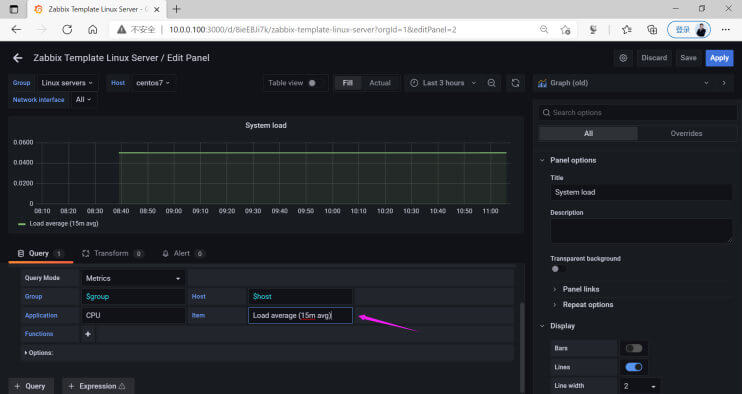Open the Query Mode Metrics dropdown

pyautogui.click(x=132, y=278)
